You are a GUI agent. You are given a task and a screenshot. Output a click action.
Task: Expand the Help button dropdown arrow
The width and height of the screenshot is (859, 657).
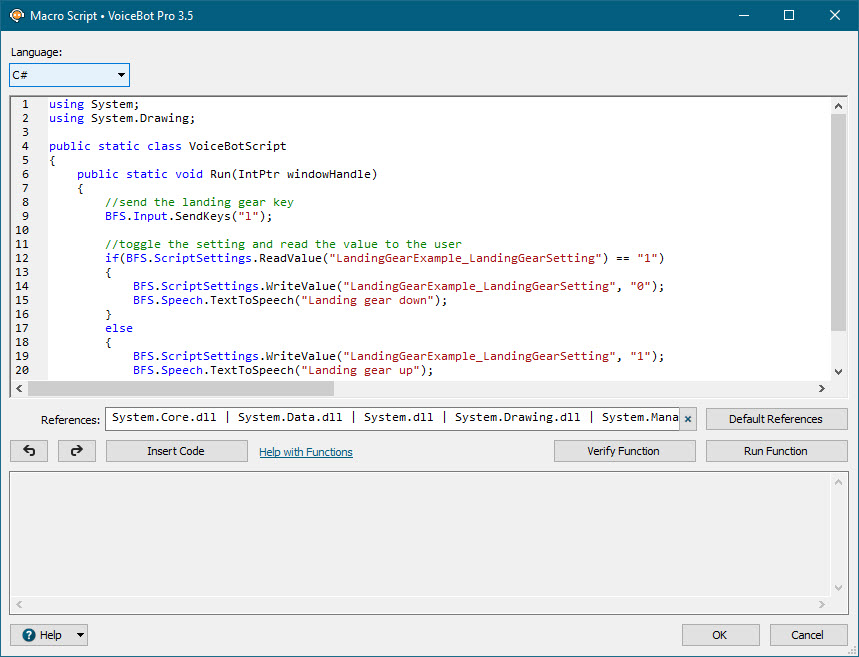(81, 635)
